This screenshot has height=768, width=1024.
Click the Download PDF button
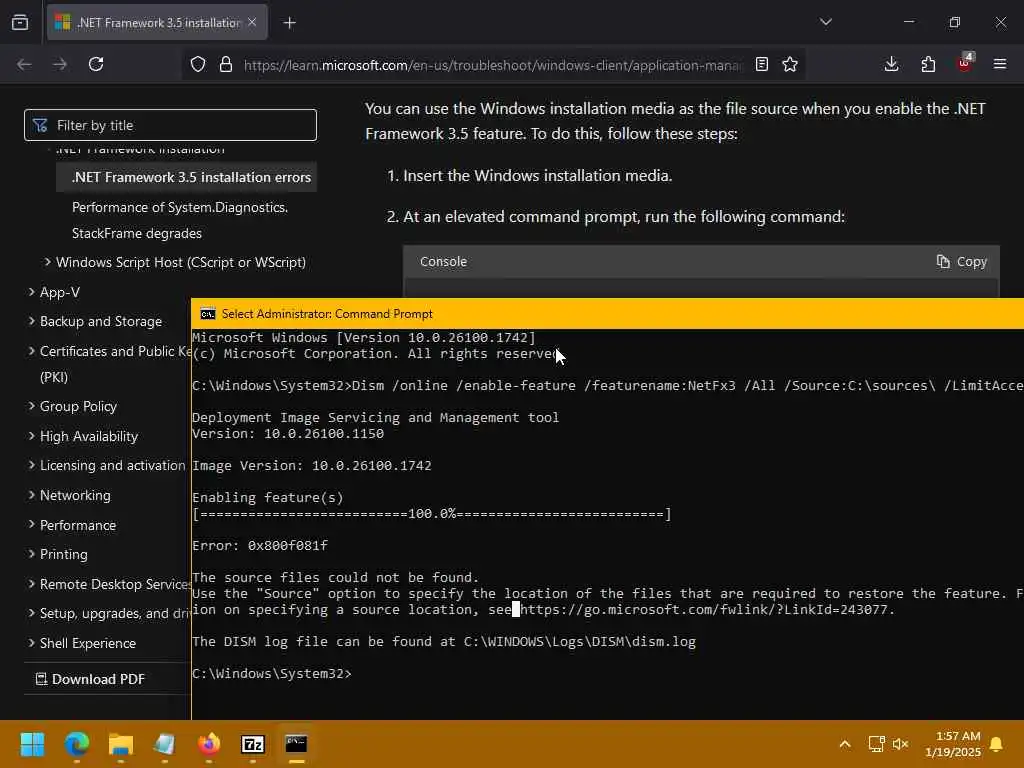pos(90,679)
